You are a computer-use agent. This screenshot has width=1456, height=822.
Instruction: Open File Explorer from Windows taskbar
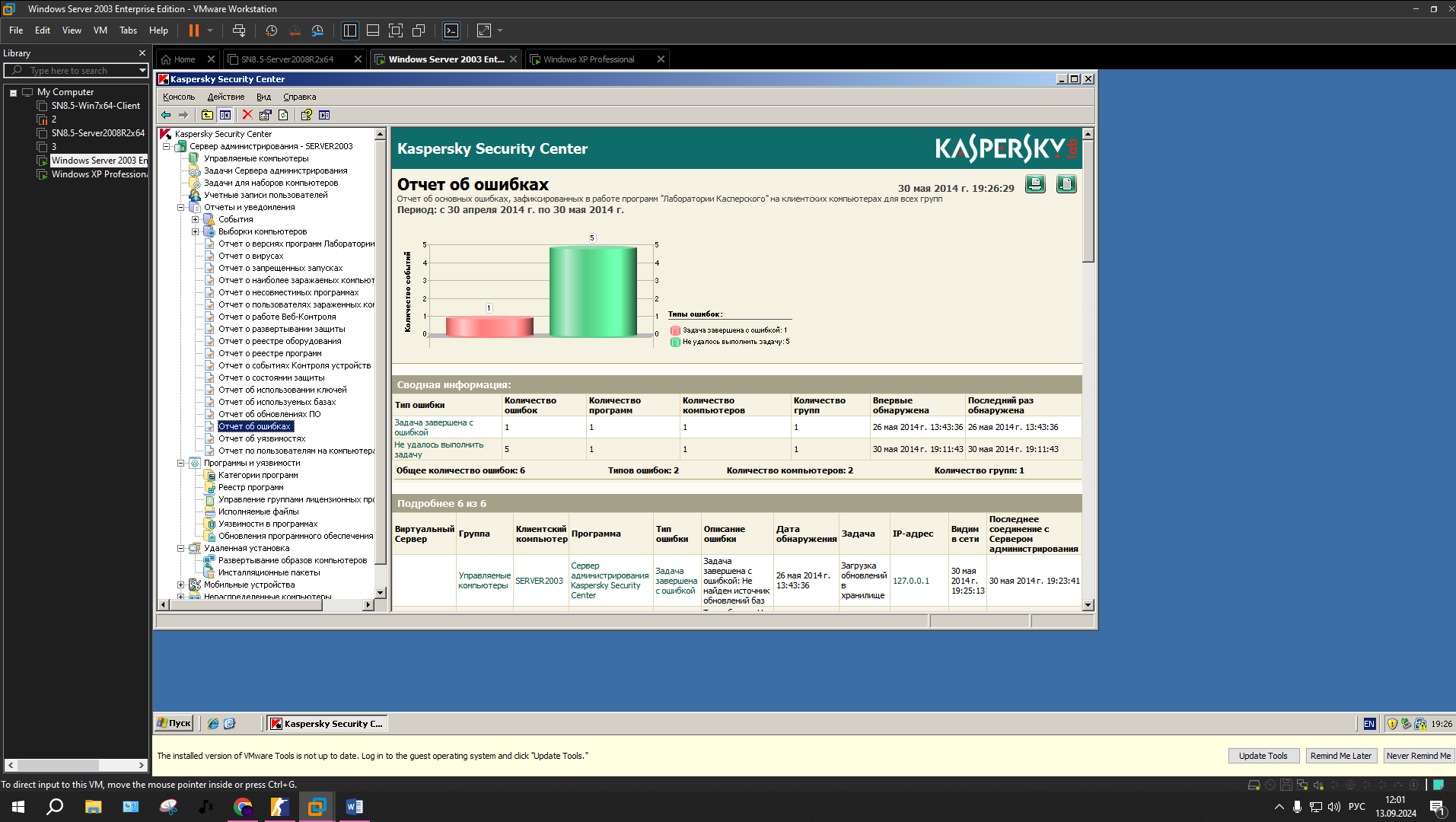(93, 807)
